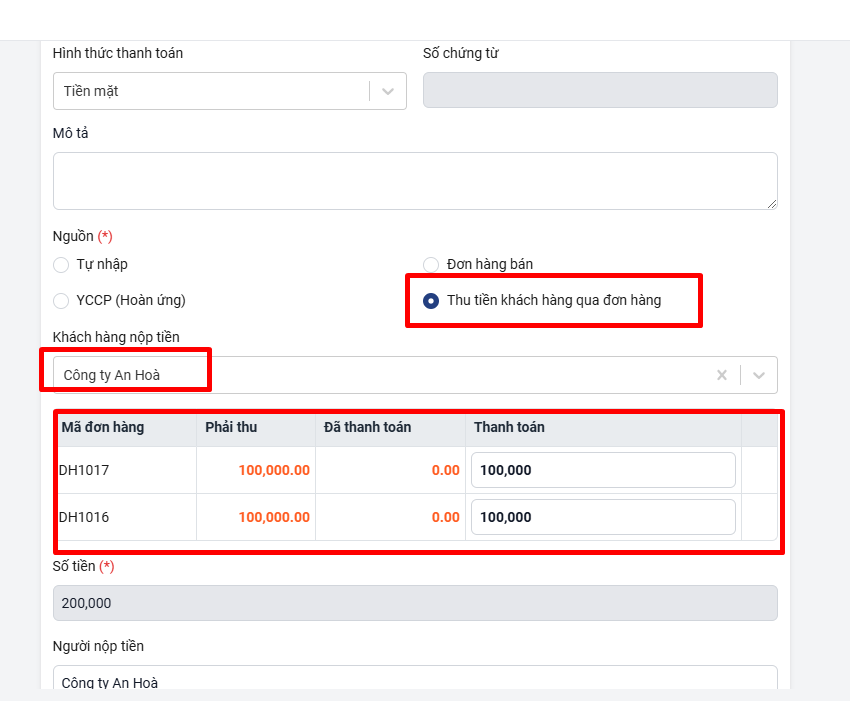Focus the Người nộp tiền input
The width and height of the screenshot is (850, 701).
click(x=414, y=681)
